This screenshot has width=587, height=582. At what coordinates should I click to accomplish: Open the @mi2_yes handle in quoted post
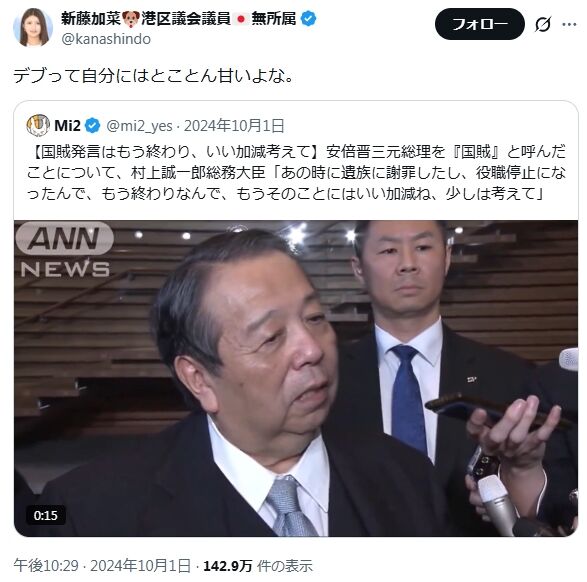pyautogui.click(x=139, y=126)
